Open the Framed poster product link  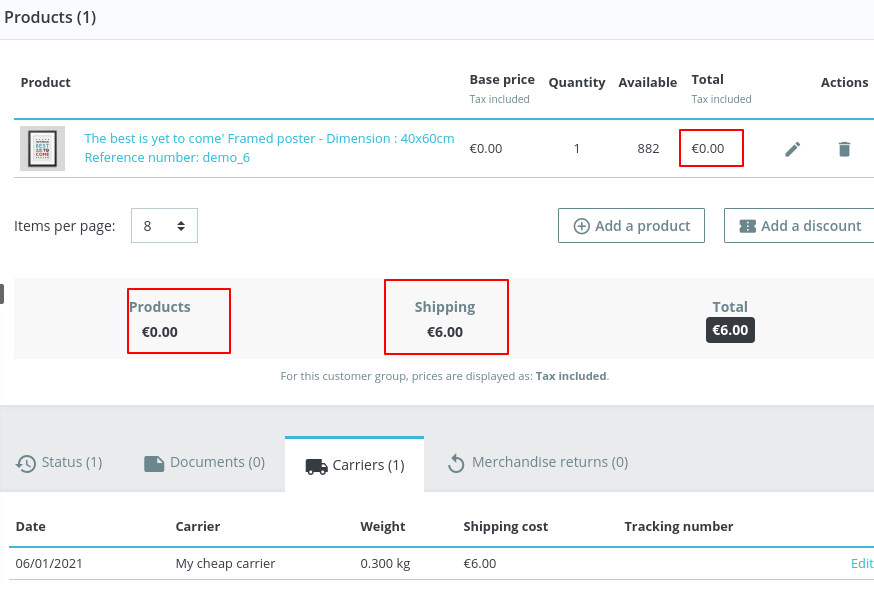(268, 138)
